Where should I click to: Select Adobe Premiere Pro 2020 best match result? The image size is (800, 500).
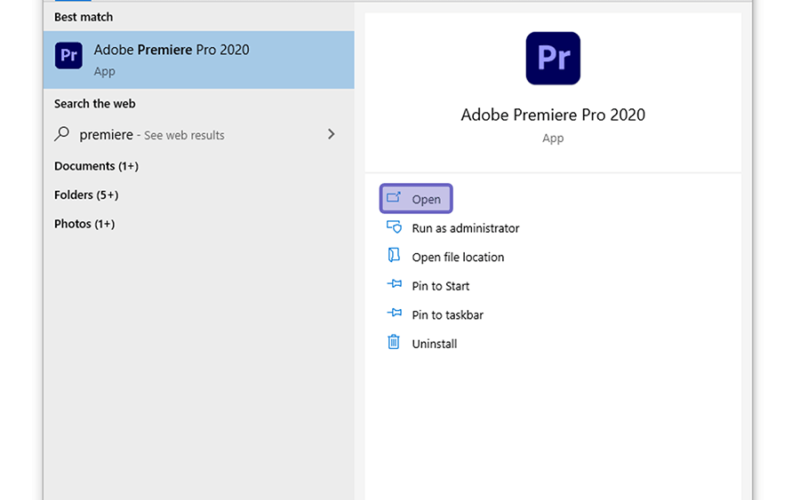(199, 60)
